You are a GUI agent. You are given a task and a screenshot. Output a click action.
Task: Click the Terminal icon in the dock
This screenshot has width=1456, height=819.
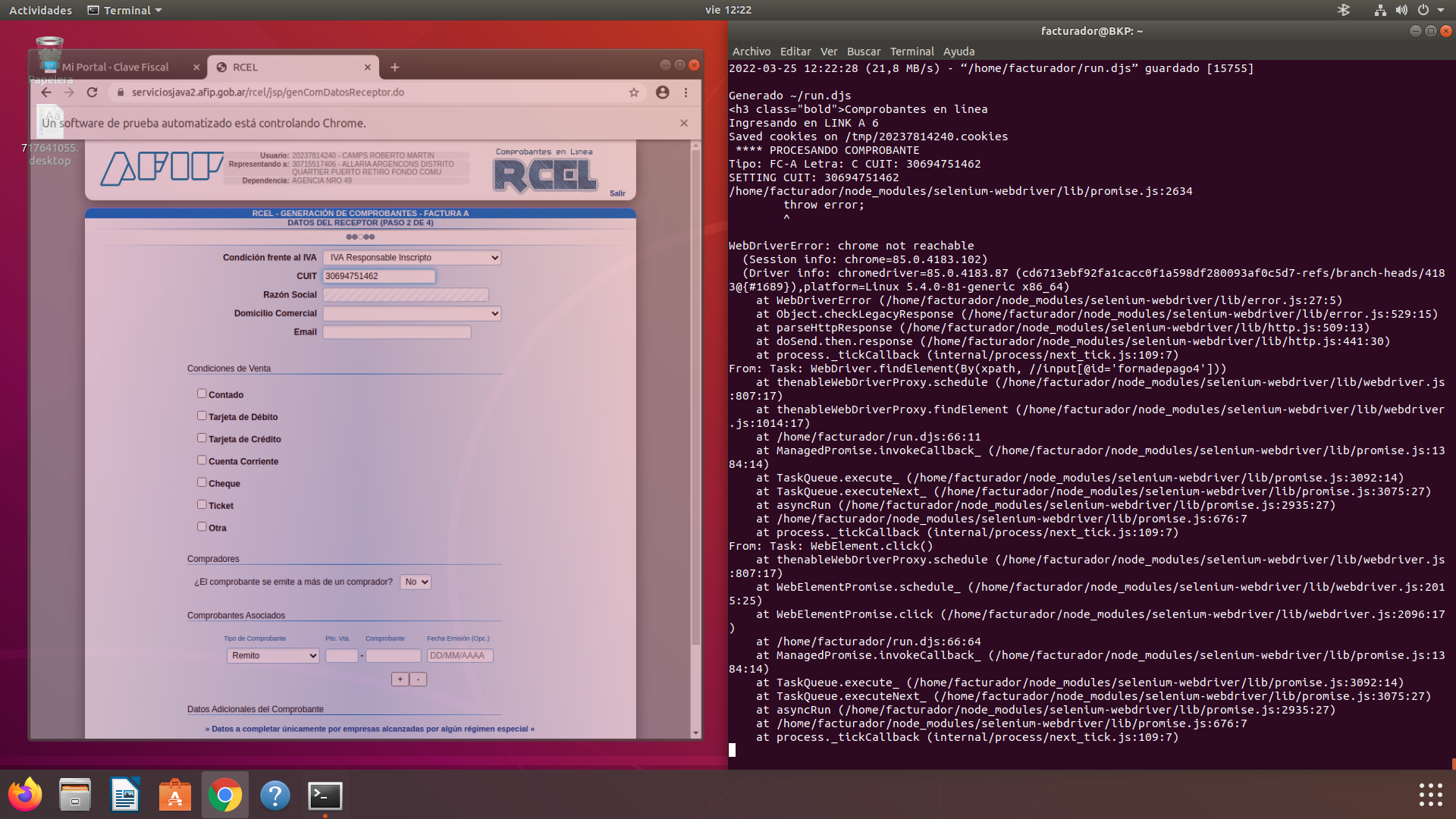point(325,795)
